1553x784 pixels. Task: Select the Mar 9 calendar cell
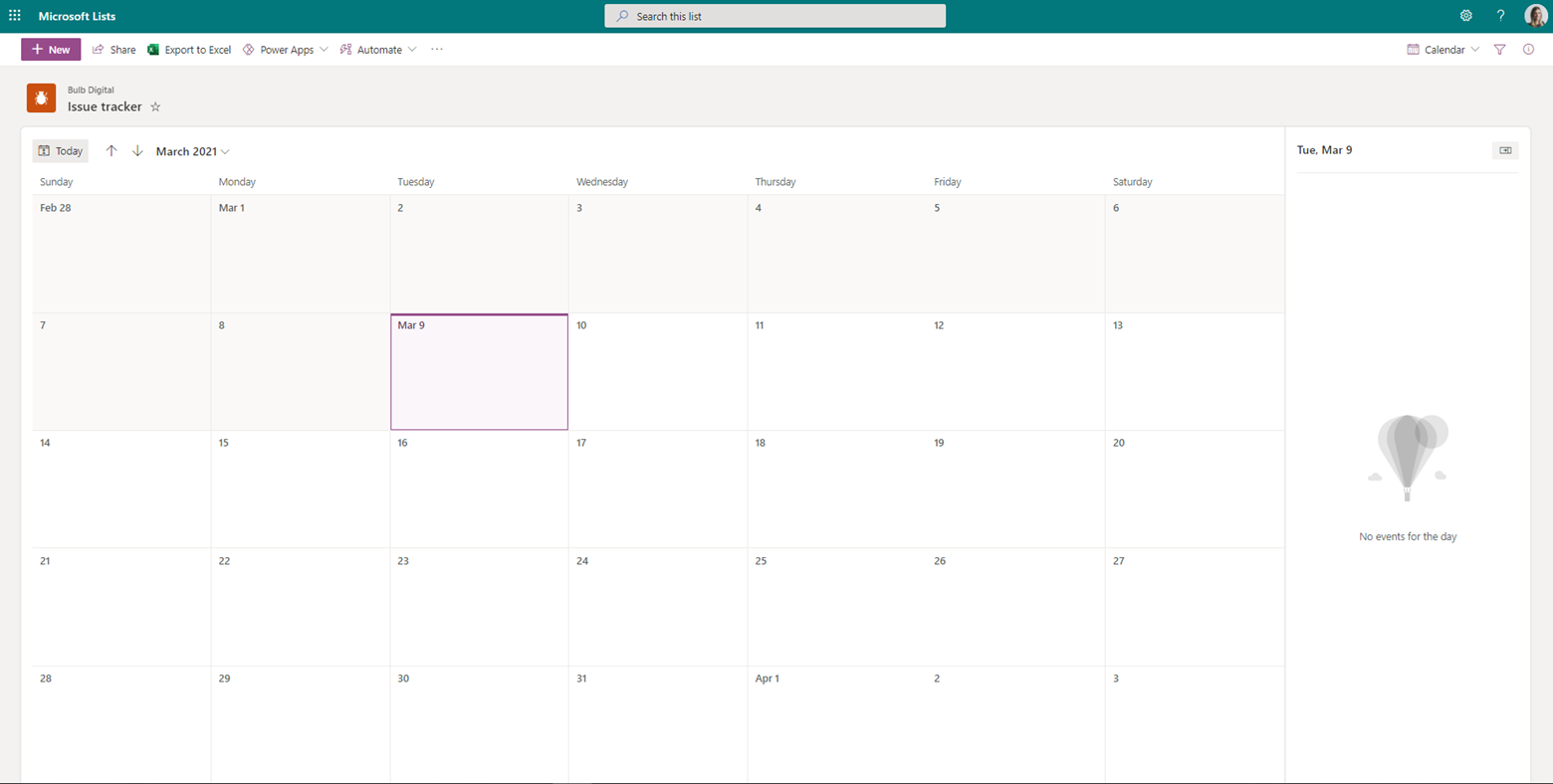(x=479, y=371)
